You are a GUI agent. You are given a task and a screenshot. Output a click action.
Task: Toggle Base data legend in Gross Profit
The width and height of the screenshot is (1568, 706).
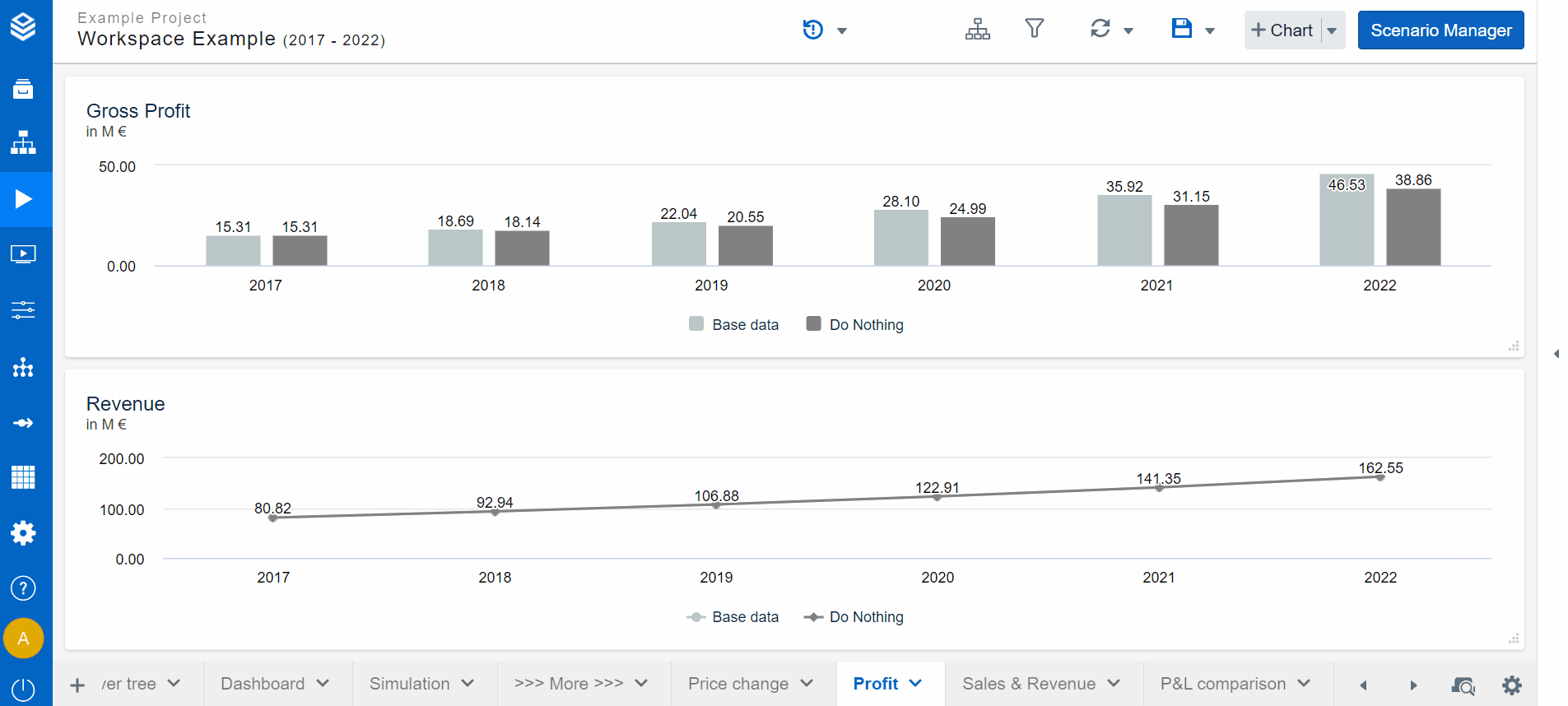[733, 324]
